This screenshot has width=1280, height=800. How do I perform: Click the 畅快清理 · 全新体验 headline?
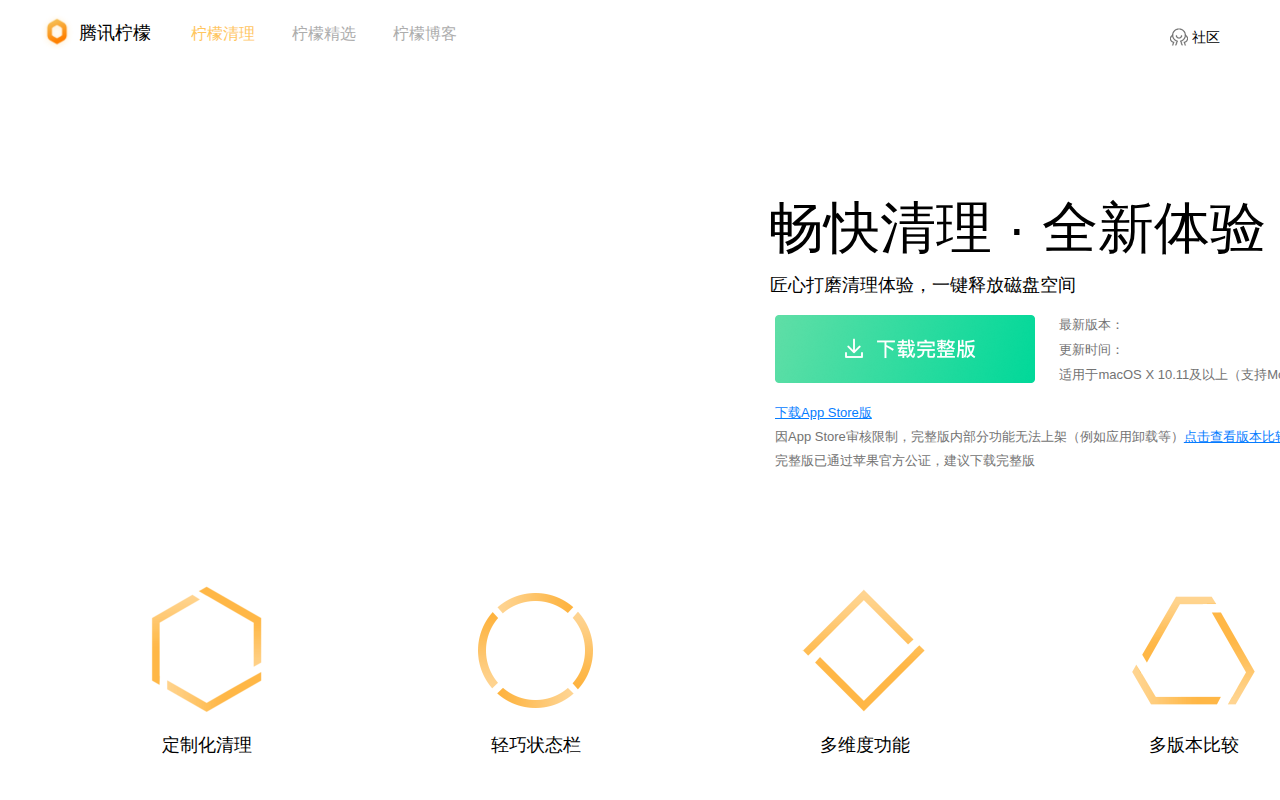(1017, 228)
